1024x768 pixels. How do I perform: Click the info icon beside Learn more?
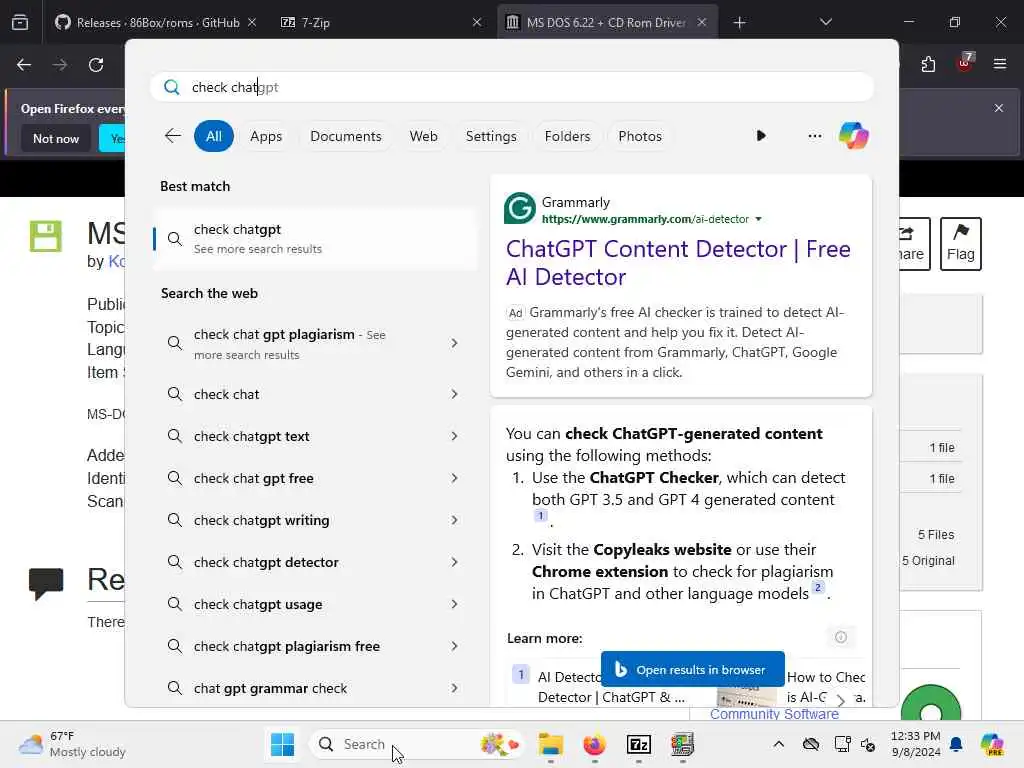pyautogui.click(x=840, y=637)
